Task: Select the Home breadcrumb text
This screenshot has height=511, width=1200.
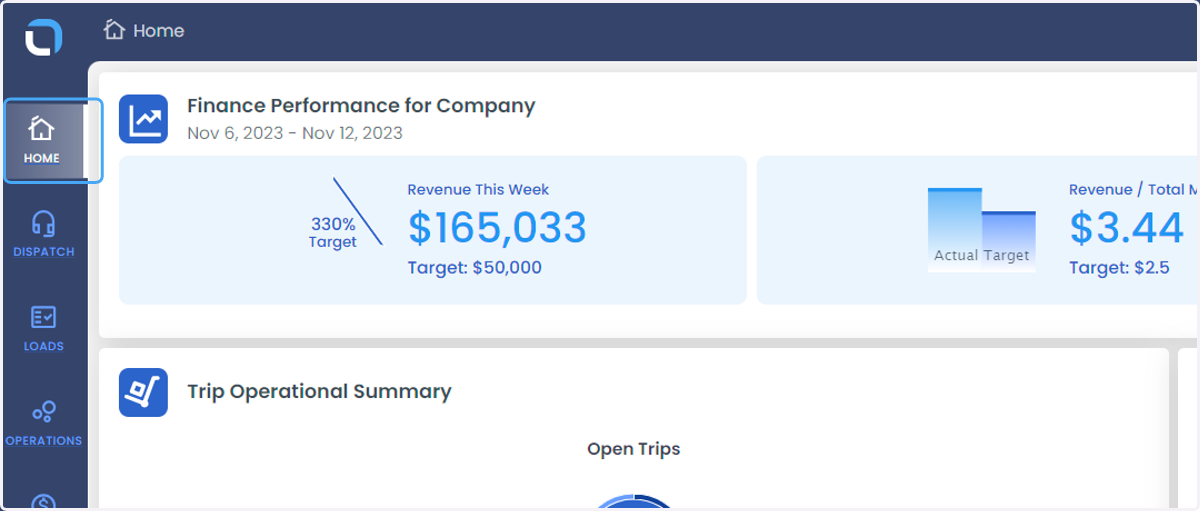Action: 159,31
